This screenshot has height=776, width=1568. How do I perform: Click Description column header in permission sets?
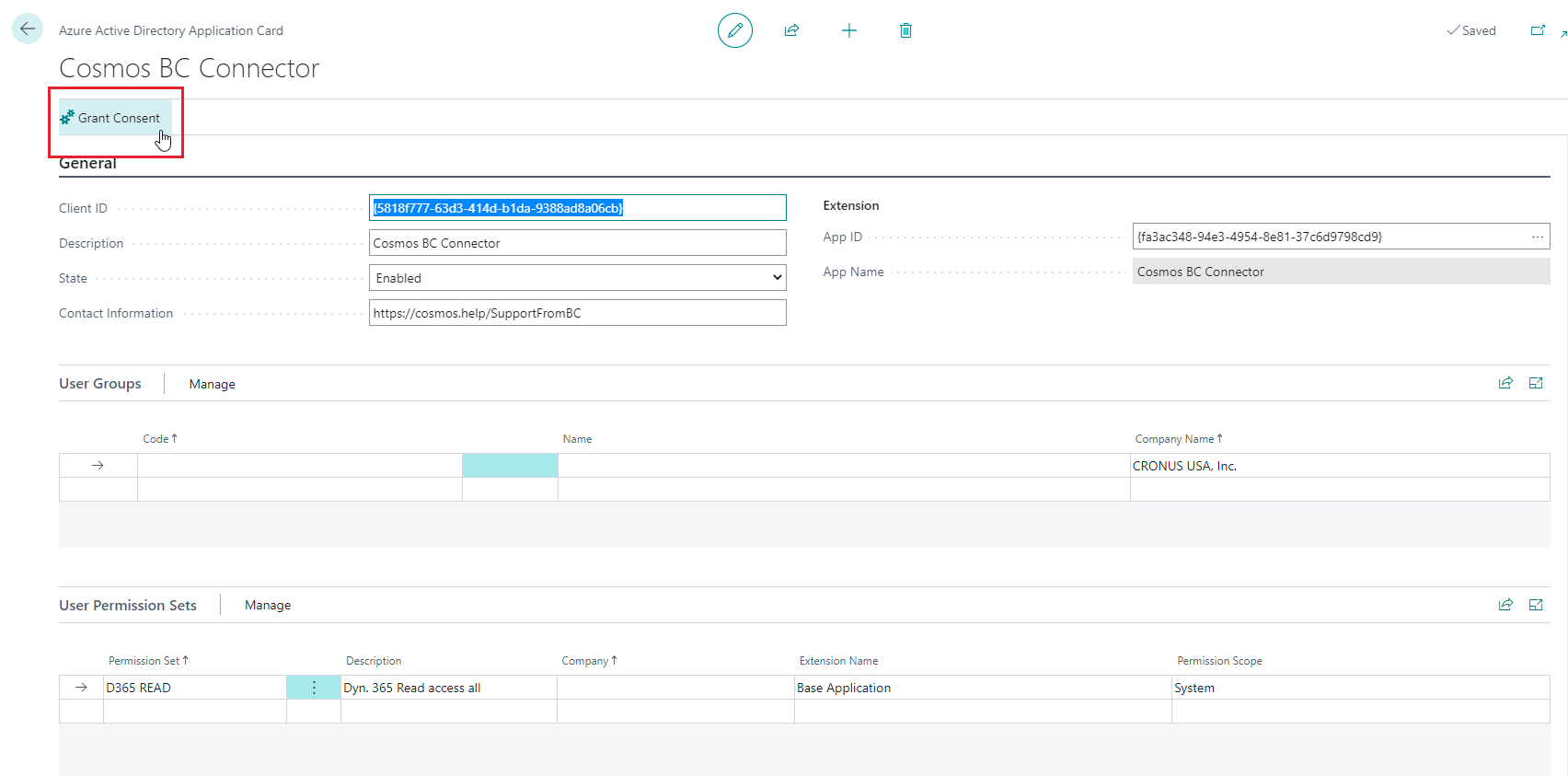[374, 661]
